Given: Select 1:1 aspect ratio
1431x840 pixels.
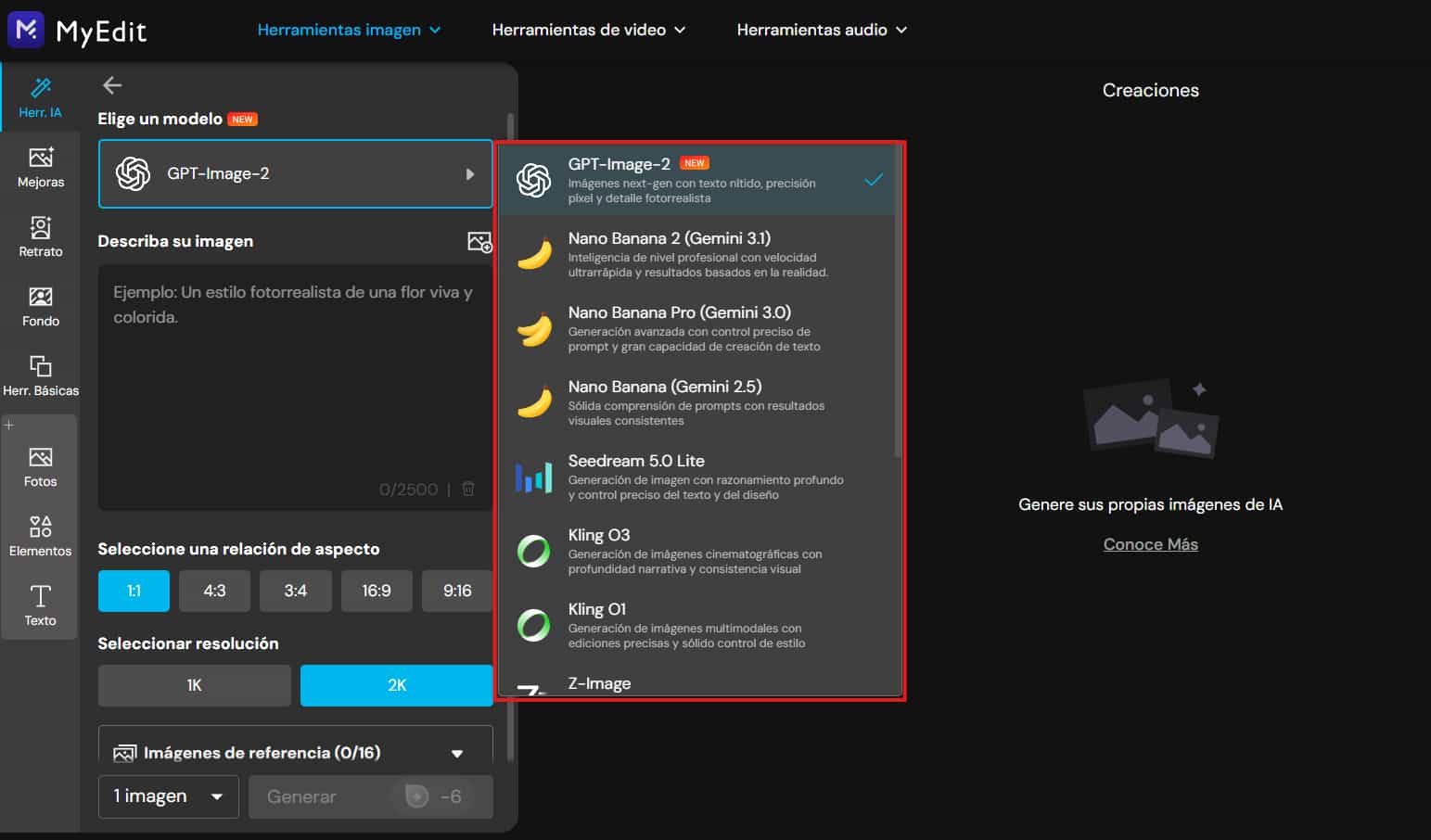Looking at the screenshot, I should click(x=134, y=591).
